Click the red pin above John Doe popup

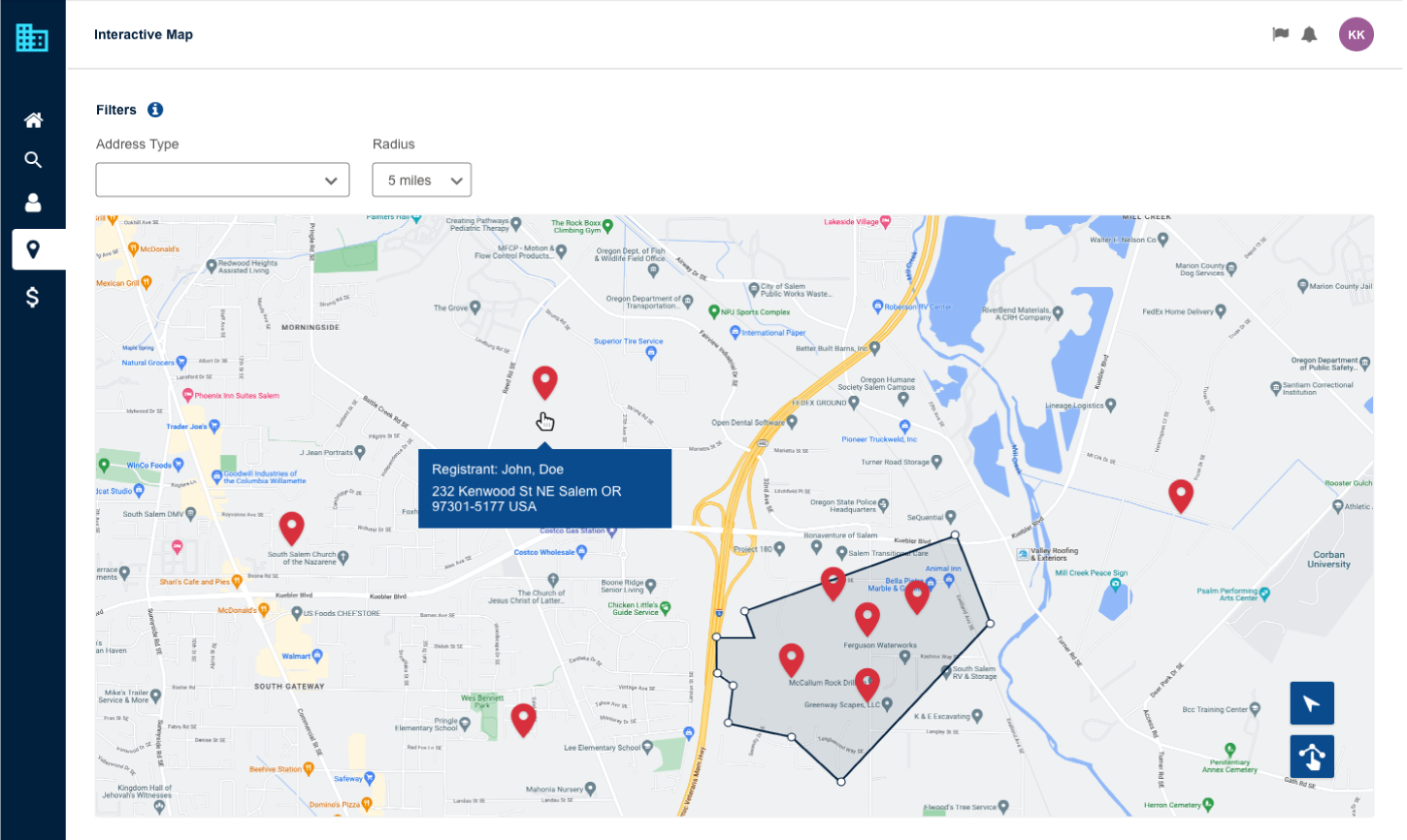click(545, 382)
